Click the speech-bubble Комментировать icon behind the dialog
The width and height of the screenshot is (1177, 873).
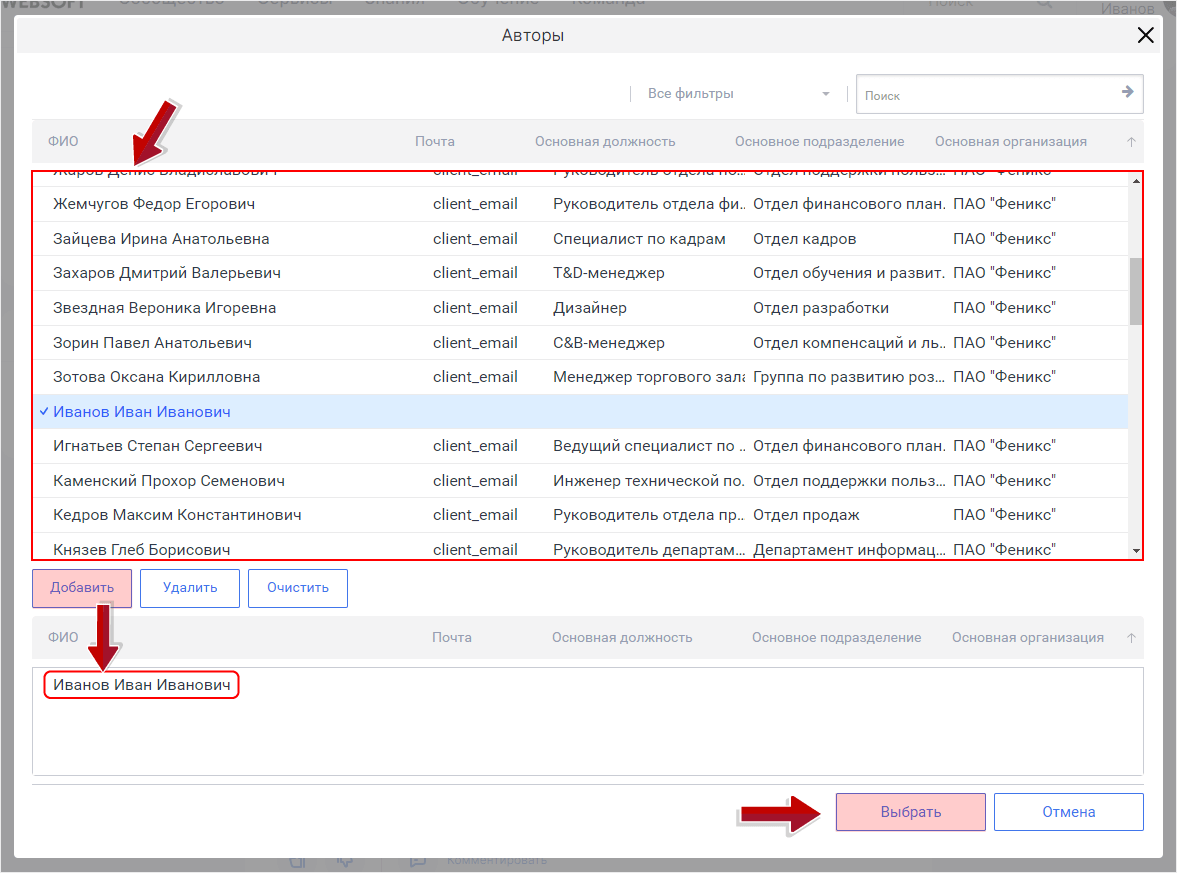point(418,860)
